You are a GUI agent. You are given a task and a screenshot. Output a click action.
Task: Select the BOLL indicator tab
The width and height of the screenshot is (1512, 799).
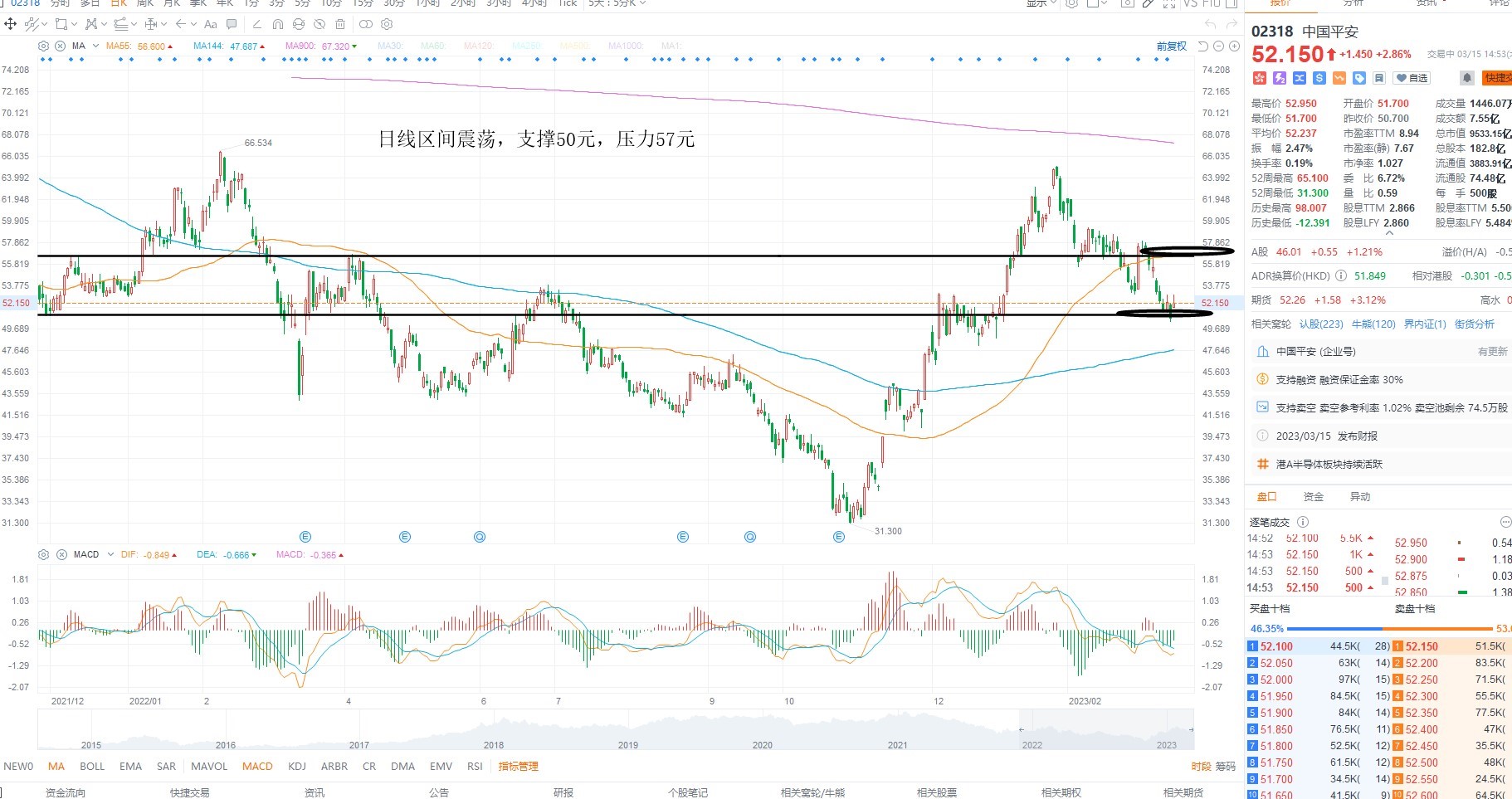click(x=92, y=767)
